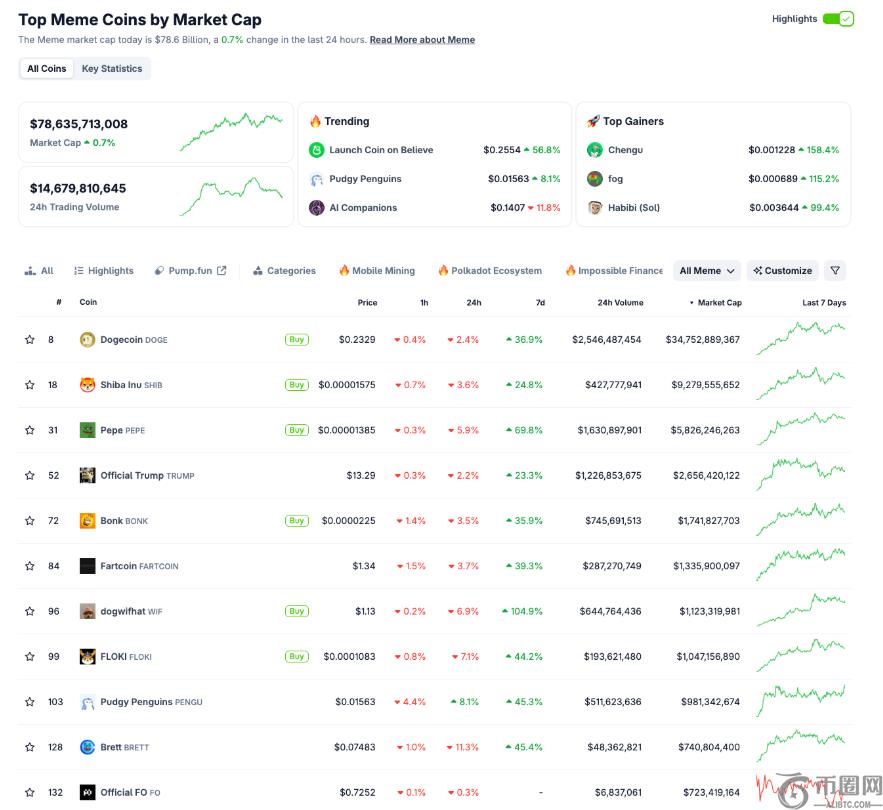Open the Customize table button
The image size is (883, 810).
tap(782, 271)
